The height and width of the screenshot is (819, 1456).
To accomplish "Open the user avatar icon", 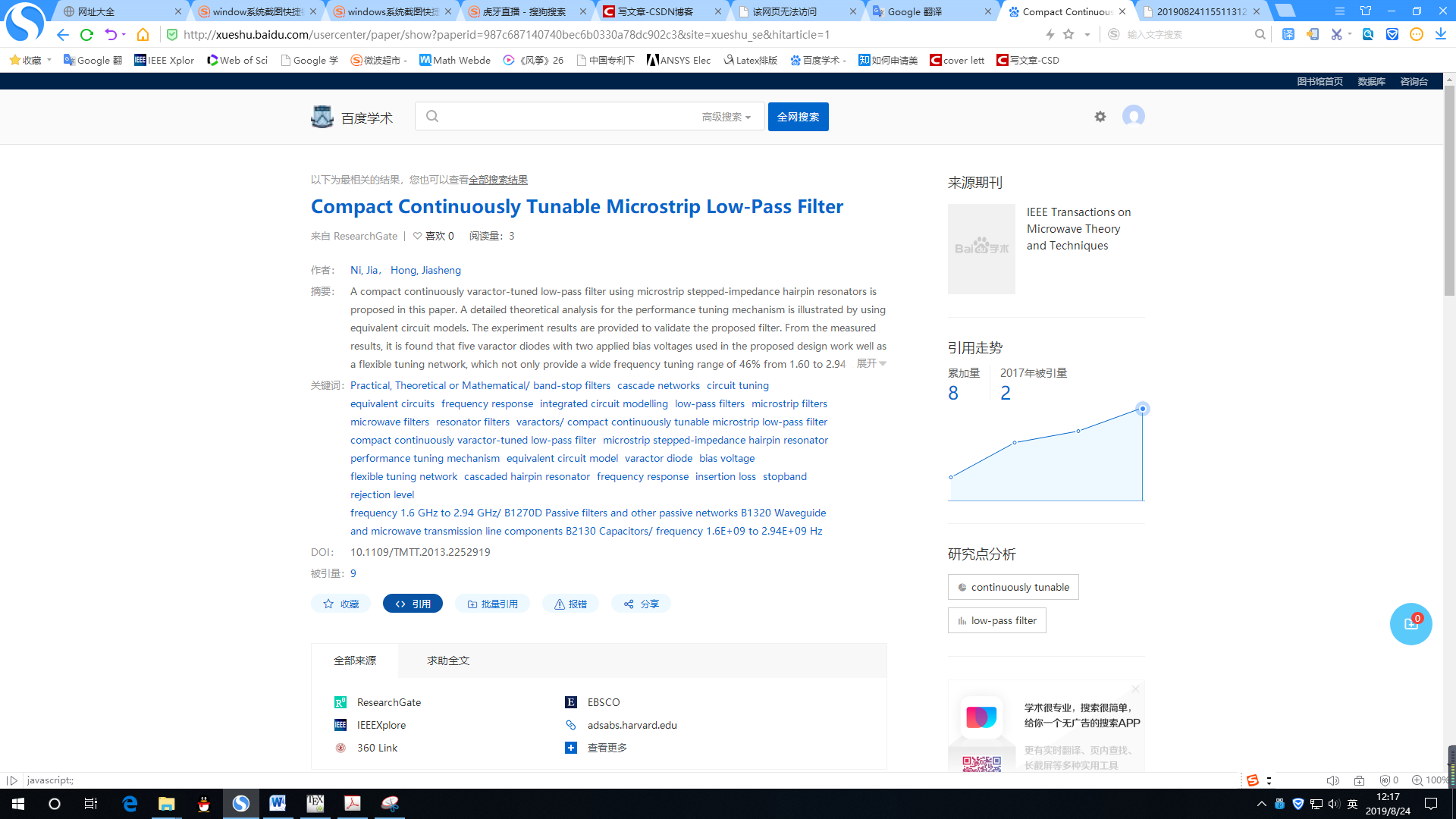I will [1133, 116].
